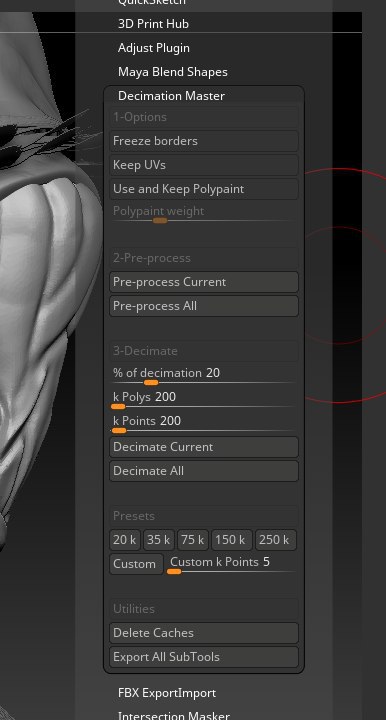Expand the Adjust Plugin section

[154, 48]
